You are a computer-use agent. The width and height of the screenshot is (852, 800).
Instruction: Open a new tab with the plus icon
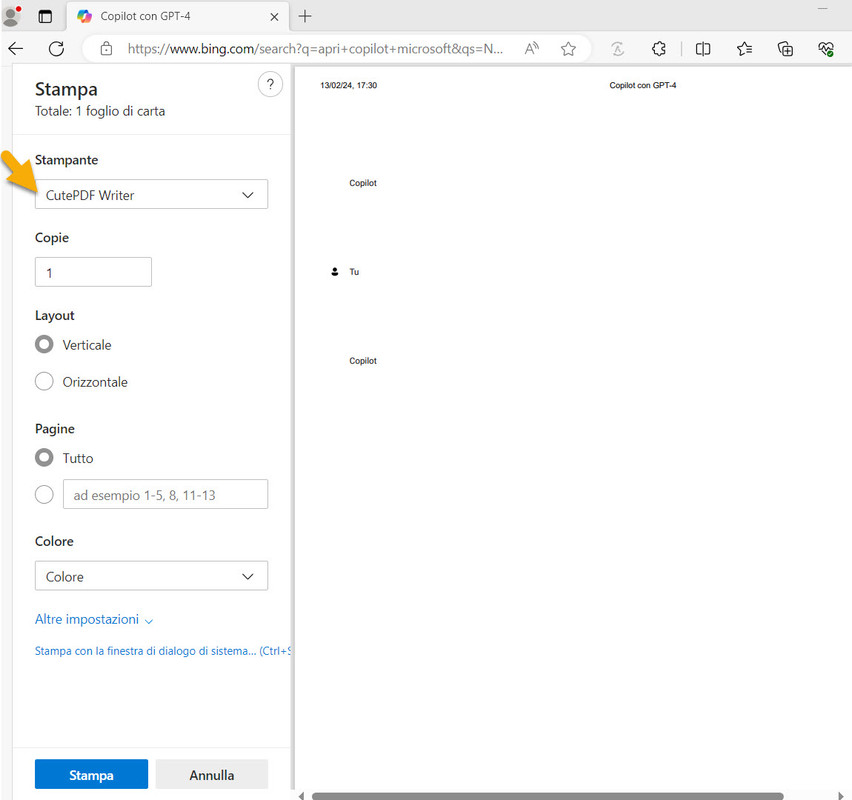(x=305, y=16)
